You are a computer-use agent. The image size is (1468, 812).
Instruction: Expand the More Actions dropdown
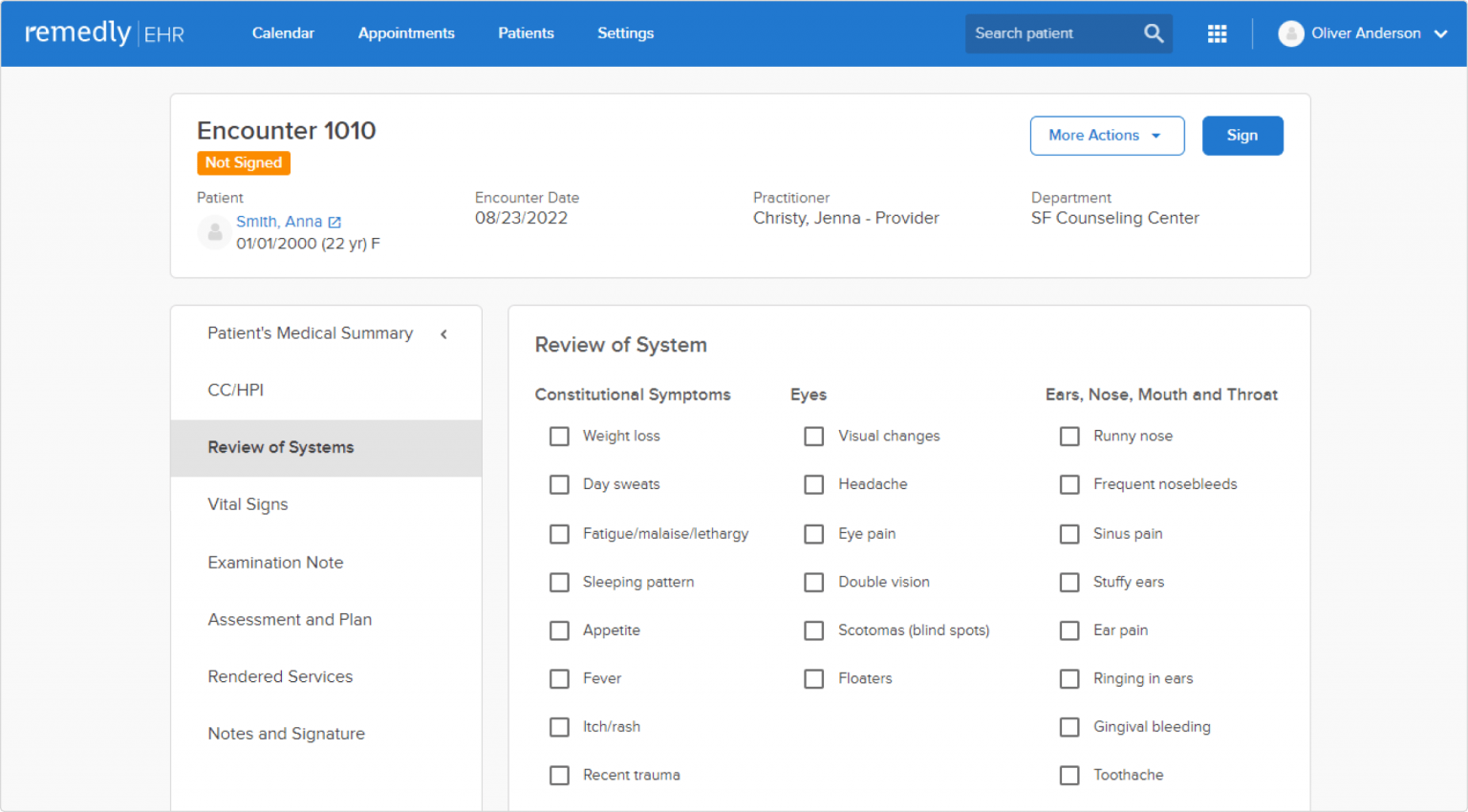pyautogui.click(x=1107, y=136)
